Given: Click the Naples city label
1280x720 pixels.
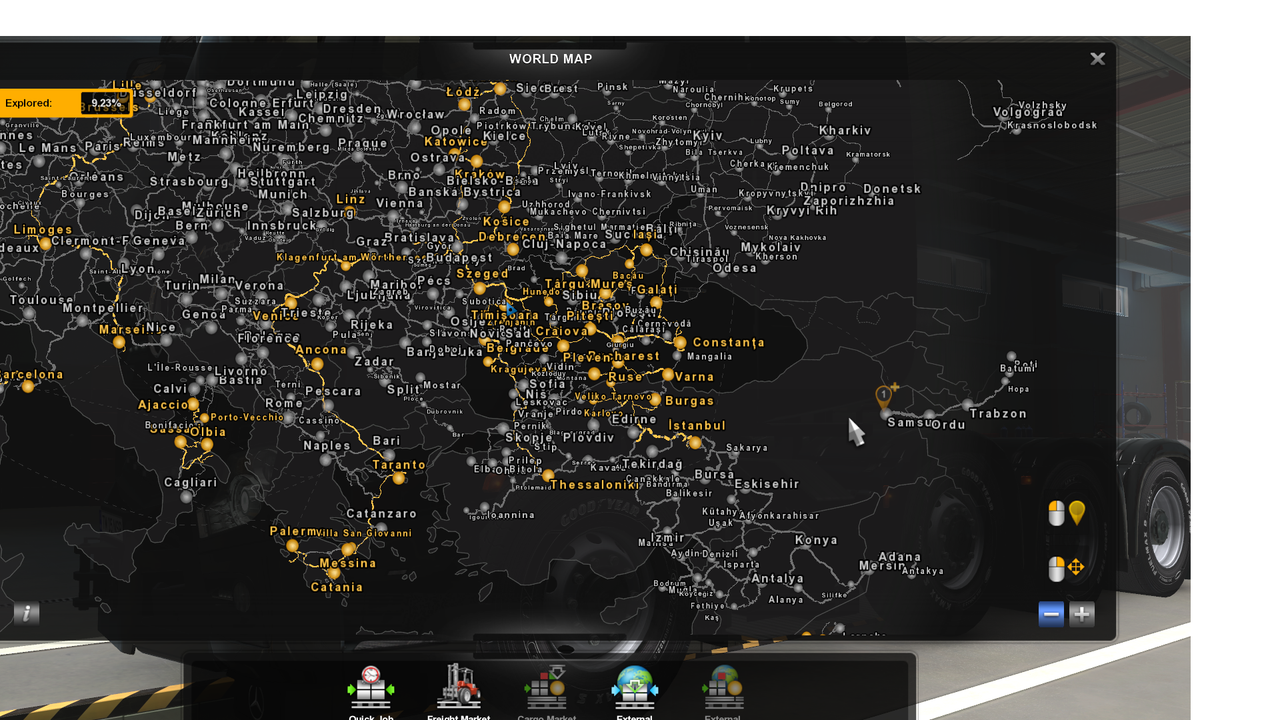Looking at the screenshot, I should point(327,446).
